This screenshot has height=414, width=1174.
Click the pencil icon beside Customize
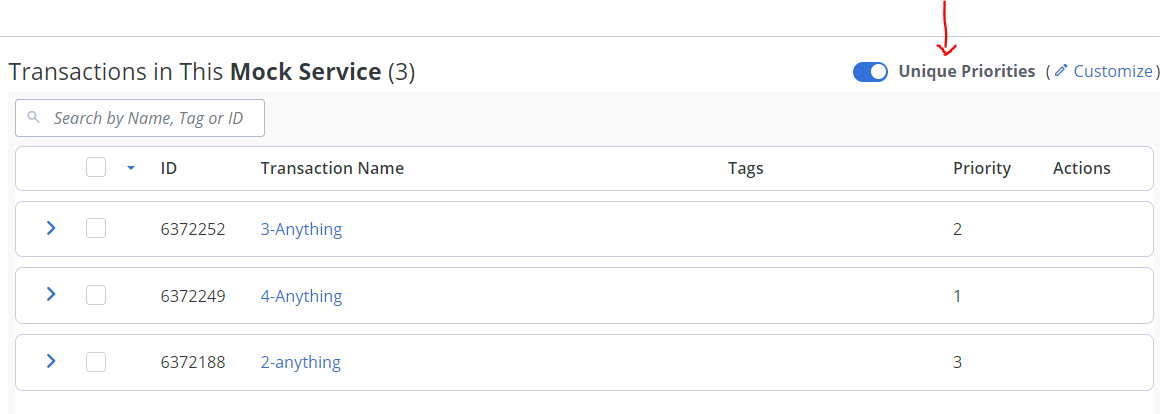click(1061, 71)
